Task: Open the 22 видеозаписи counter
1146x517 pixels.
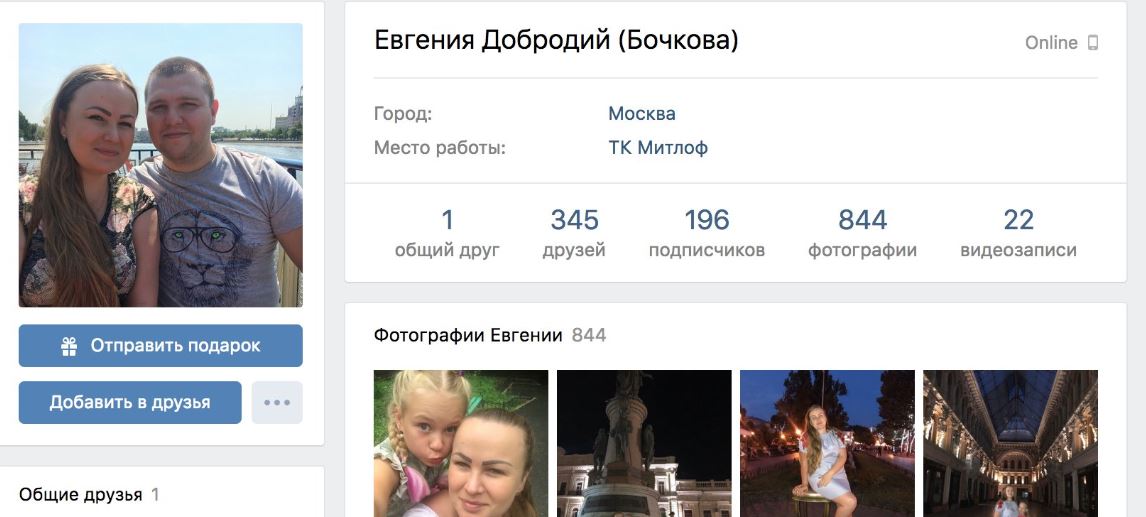Action: pos(1018,233)
